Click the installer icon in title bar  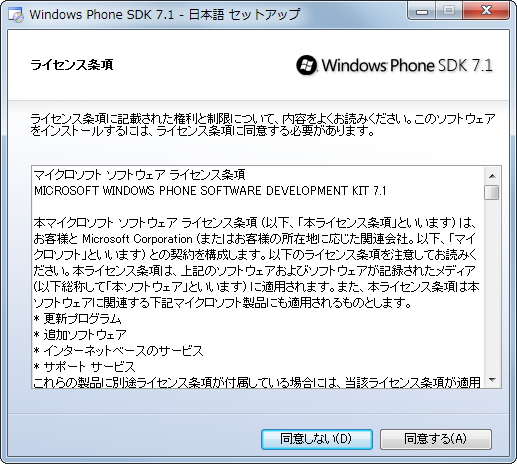[16, 15]
